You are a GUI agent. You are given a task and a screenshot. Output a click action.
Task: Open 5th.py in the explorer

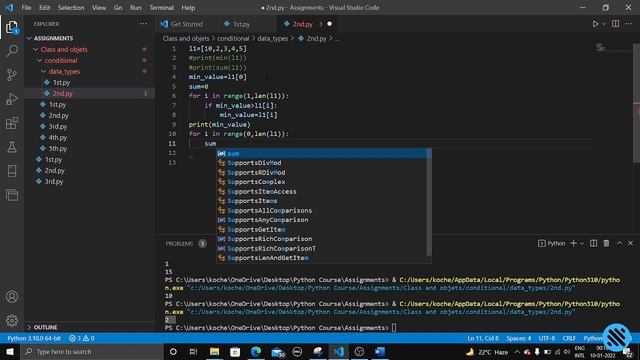click(x=58, y=149)
